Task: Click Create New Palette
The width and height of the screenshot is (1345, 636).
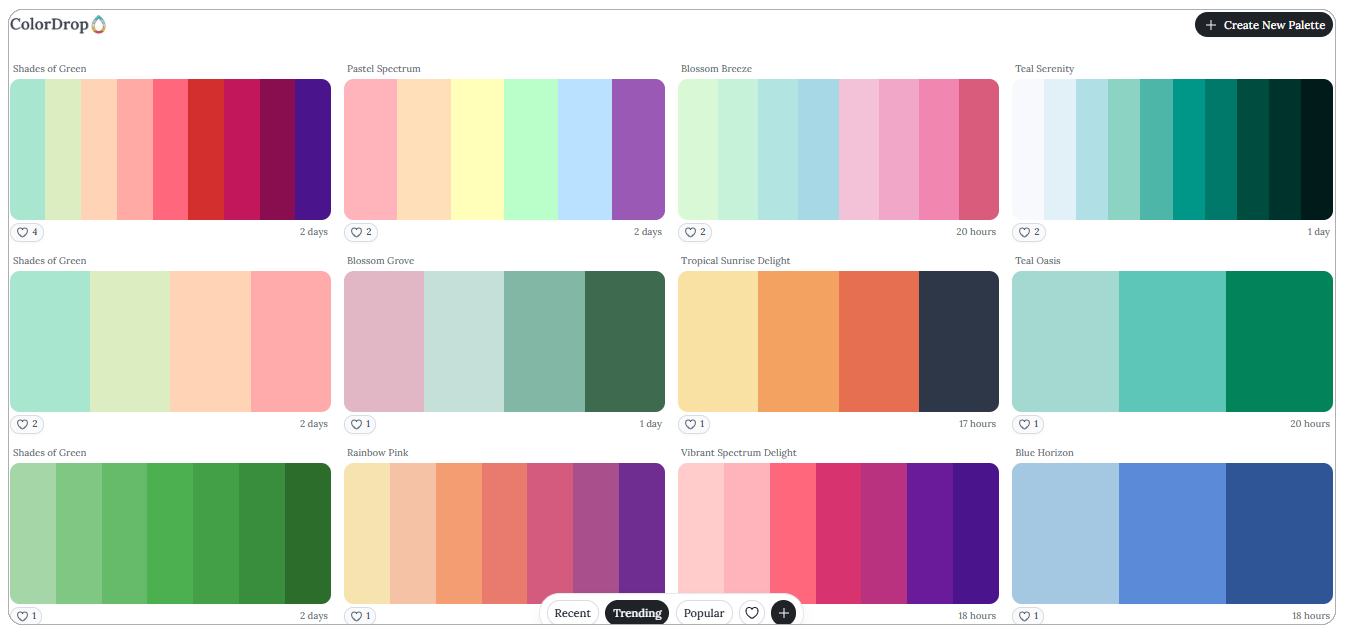Action: click(x=1263, y=24)
